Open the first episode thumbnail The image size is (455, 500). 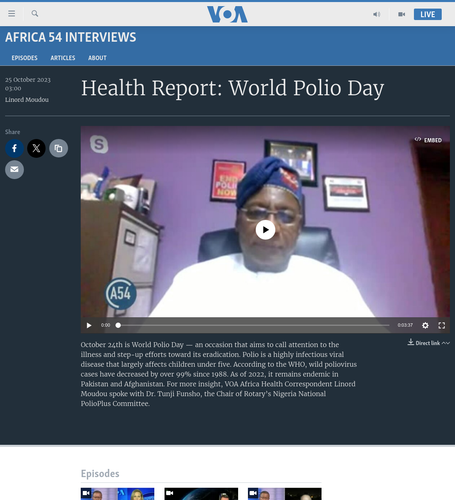click(117, 494)
